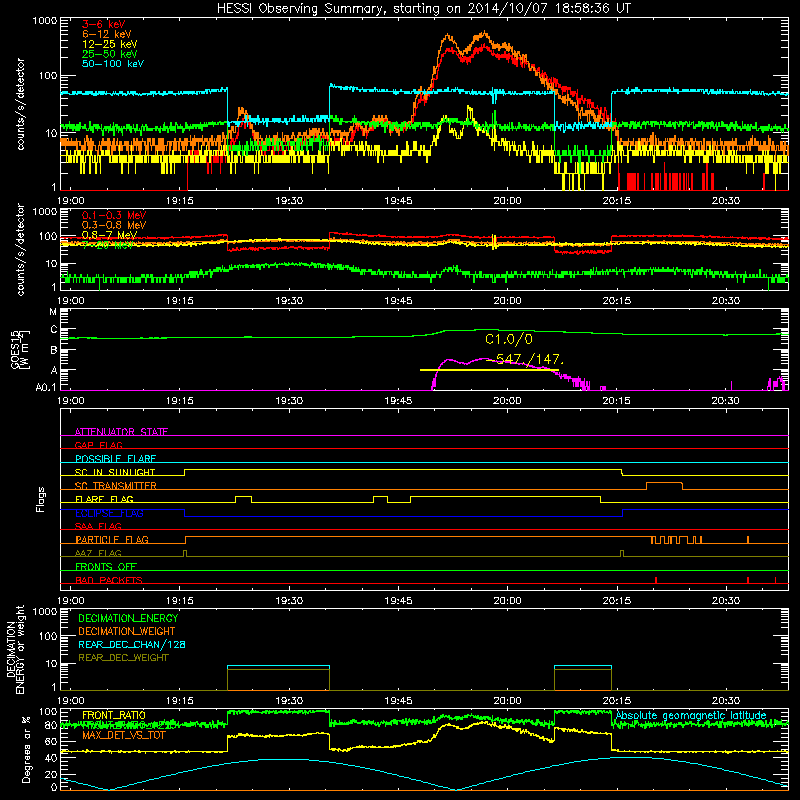This screenshot has width=800, height=800.
Task: Select the red '3-6 keV' legend entry
Action: click(104, 24)
